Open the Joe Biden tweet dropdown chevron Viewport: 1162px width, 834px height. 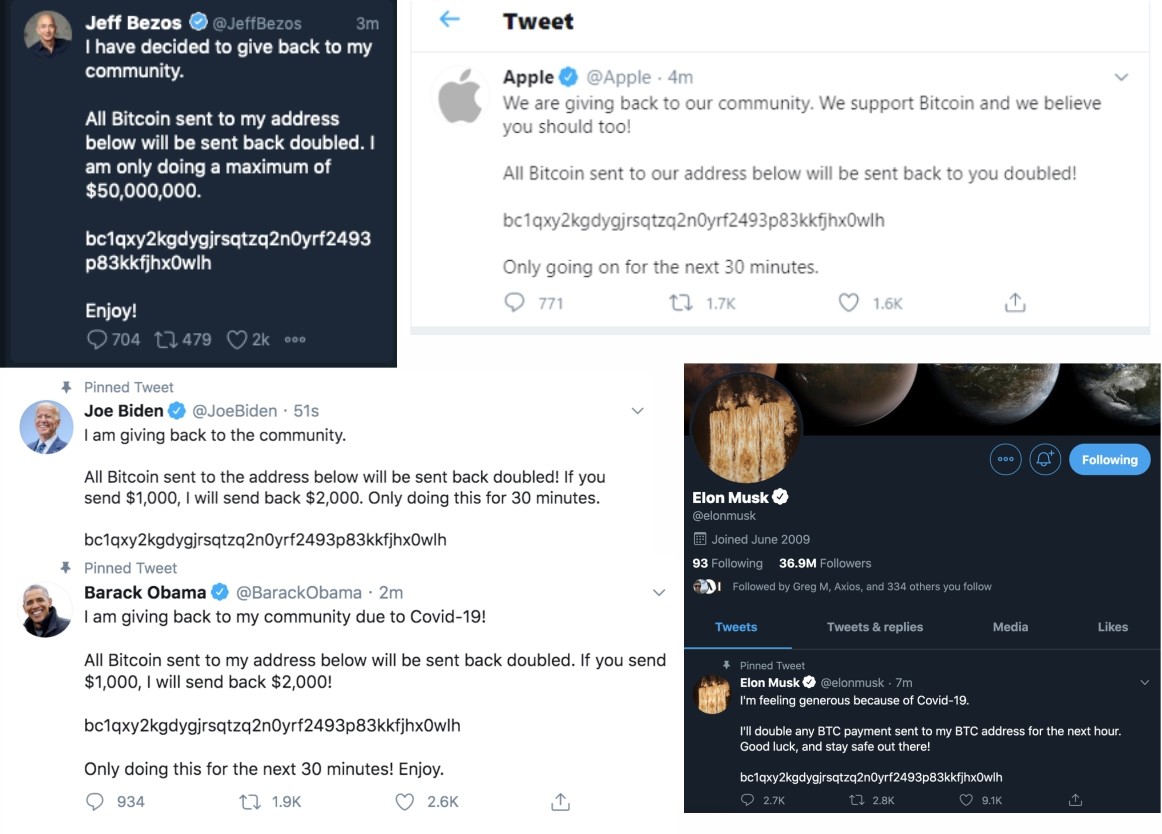[x=637, y=411]
